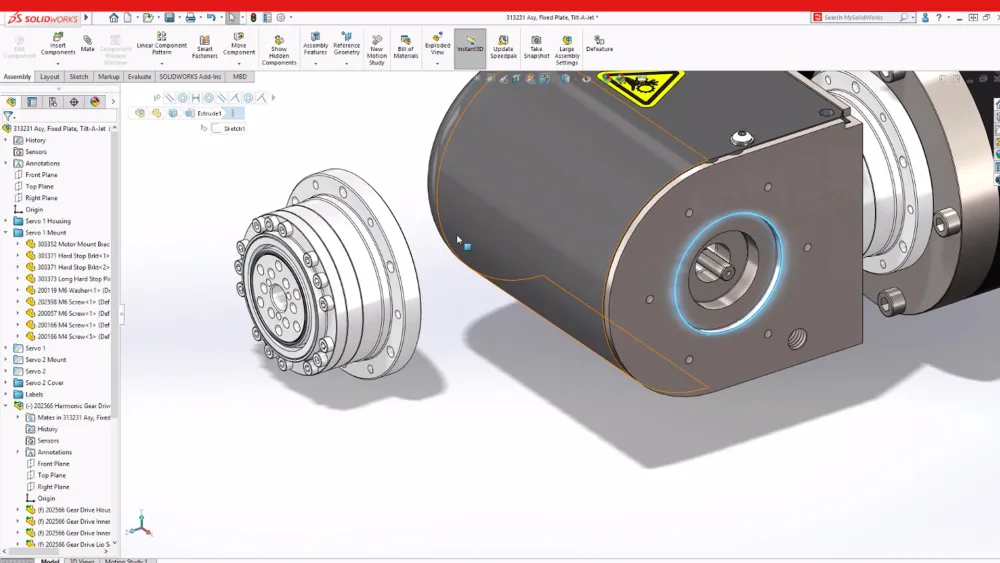Switch to the Evaluate tab
Screen dimensions: 1000x563
(139, 77)
